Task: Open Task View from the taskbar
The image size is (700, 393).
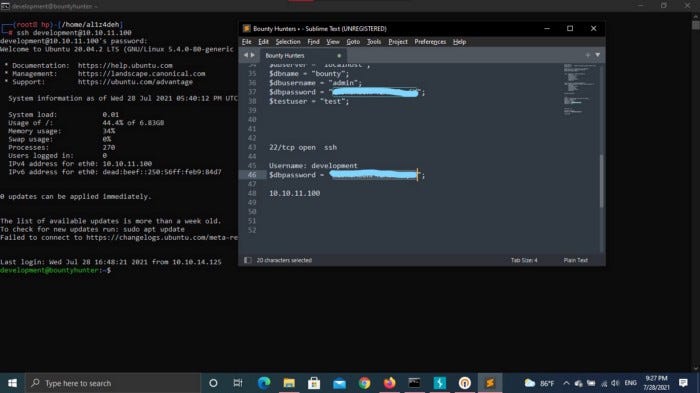Action: (238, 383)
